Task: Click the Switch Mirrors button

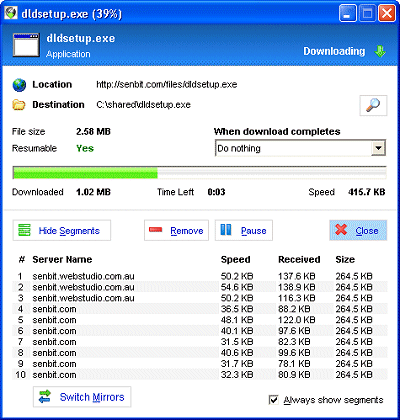Action: (82, 397)
